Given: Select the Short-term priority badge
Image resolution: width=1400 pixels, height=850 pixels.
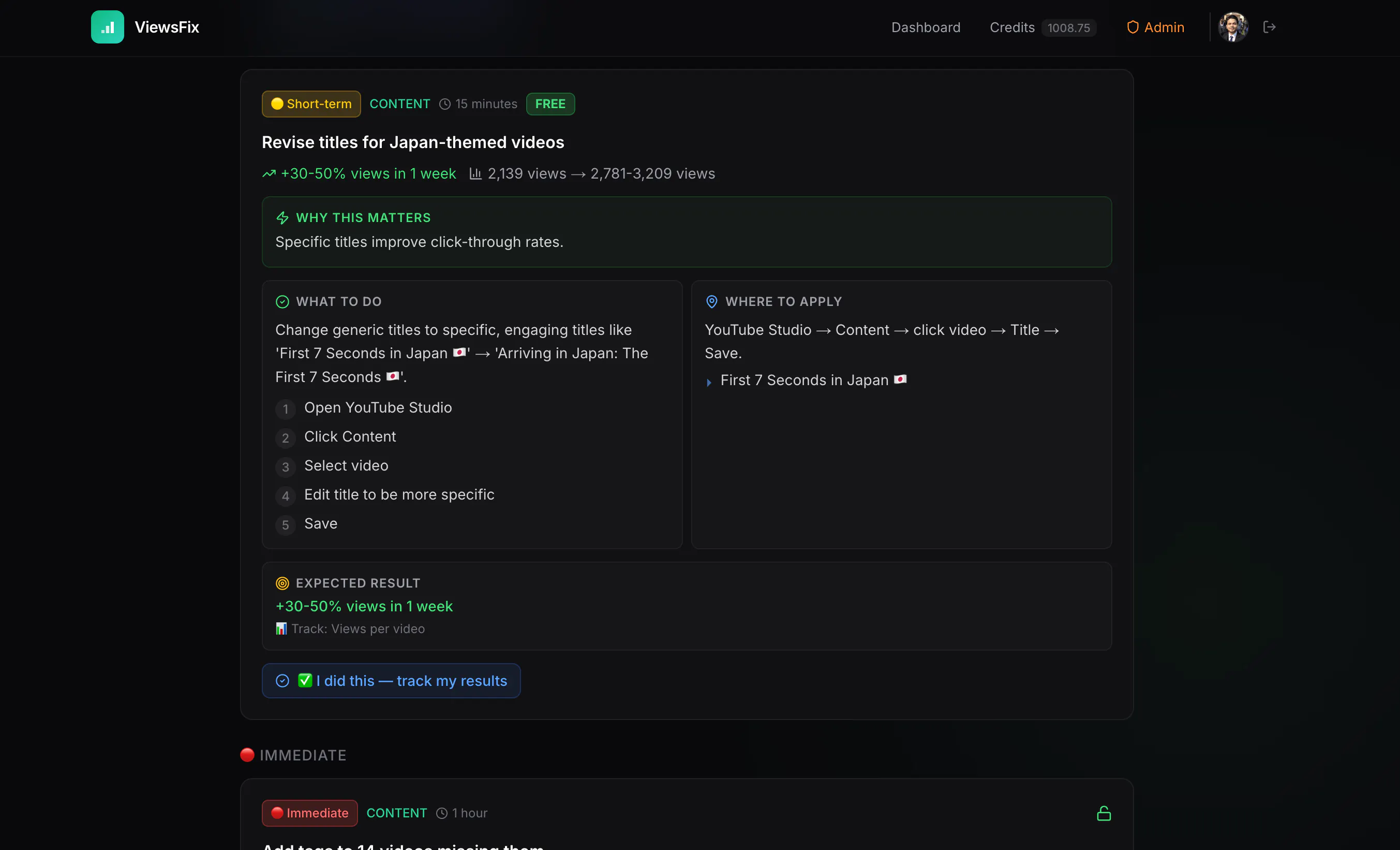Looking at the screenshot, I should [311, 104].
